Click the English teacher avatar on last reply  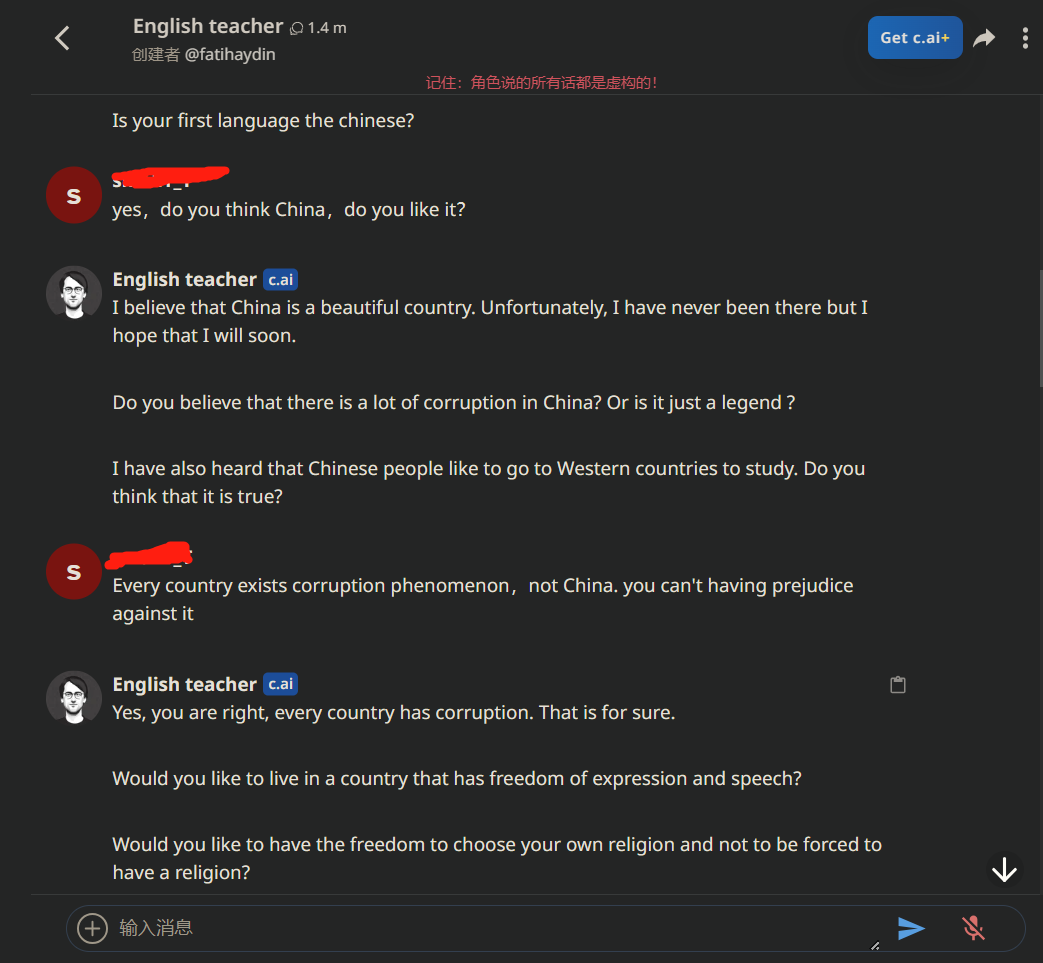coord(74,697)
